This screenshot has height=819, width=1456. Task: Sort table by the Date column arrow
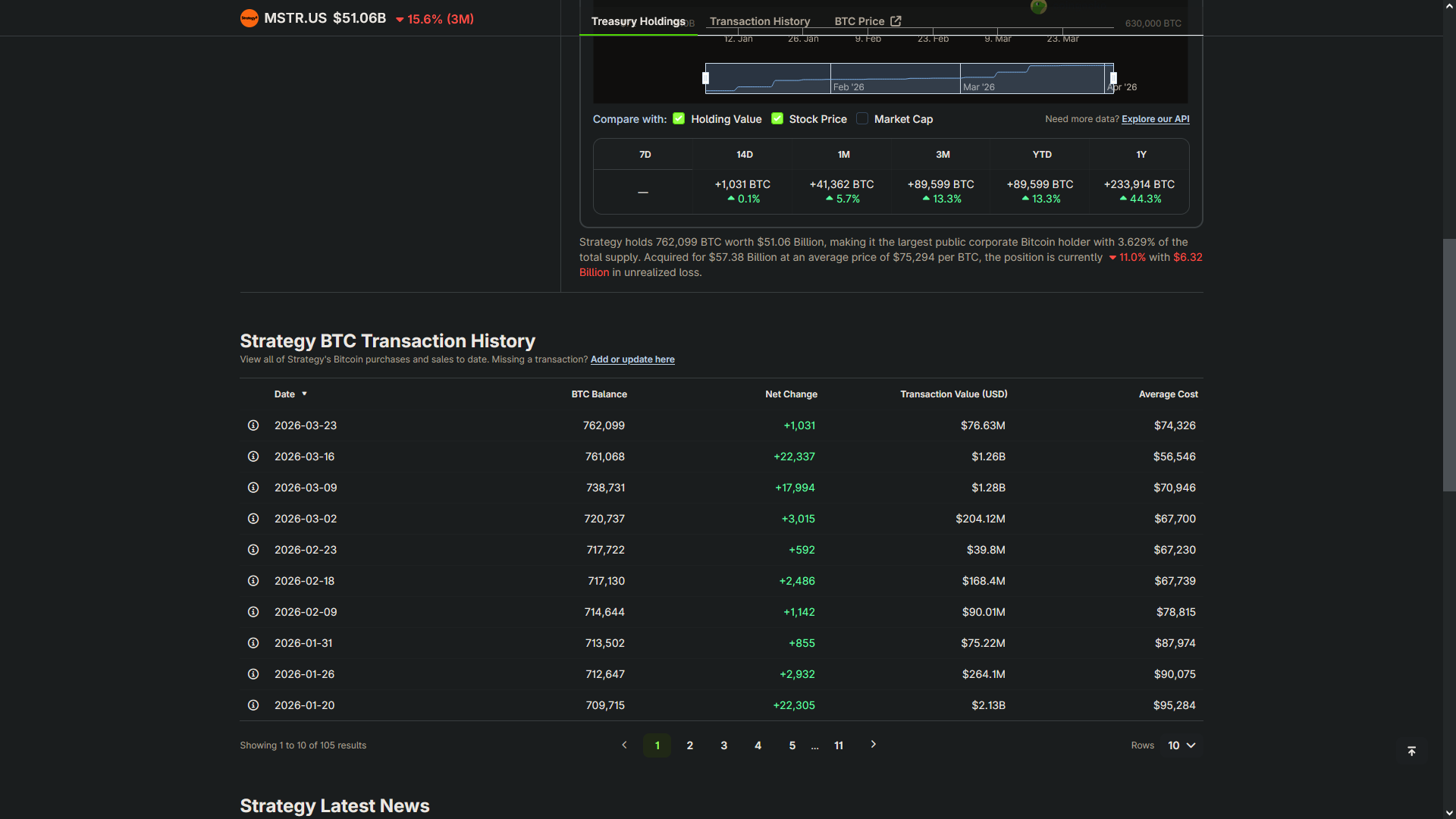304,394
